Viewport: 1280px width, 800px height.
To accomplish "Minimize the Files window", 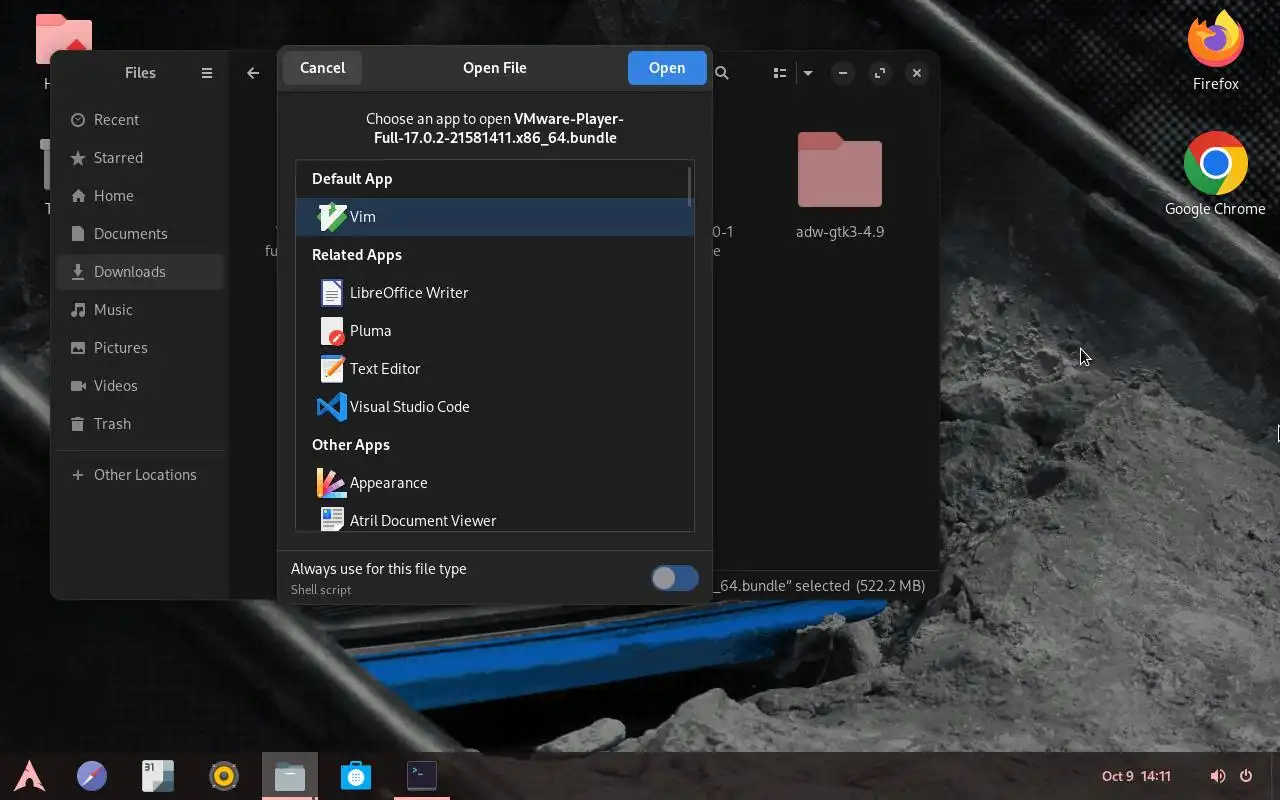I will pyautogui.click(x=843, y=73).
